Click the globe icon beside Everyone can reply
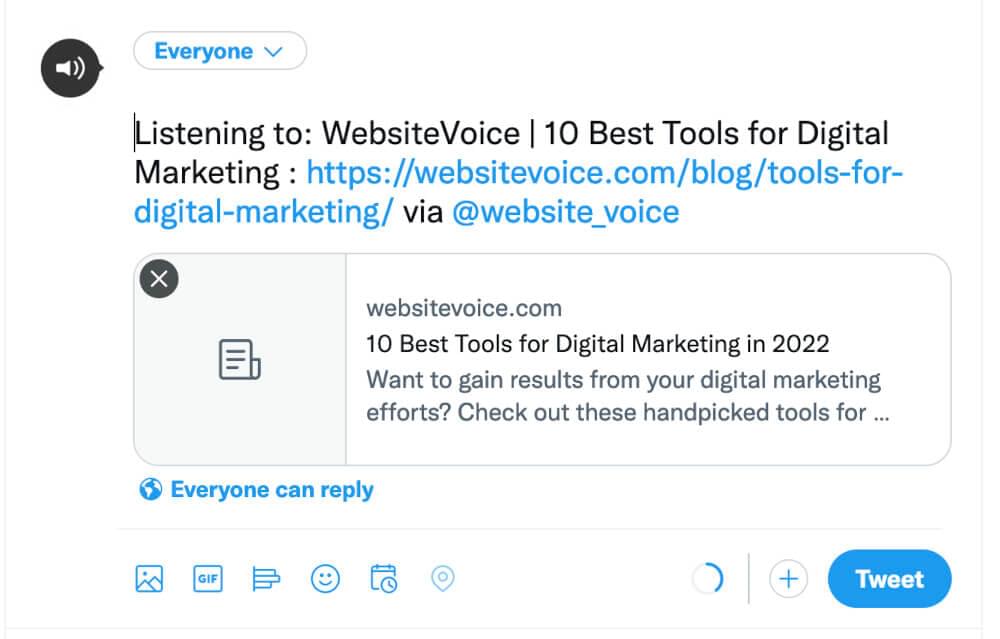The width and height of the screenshot is (1000, 639). (x=151, y=489)
